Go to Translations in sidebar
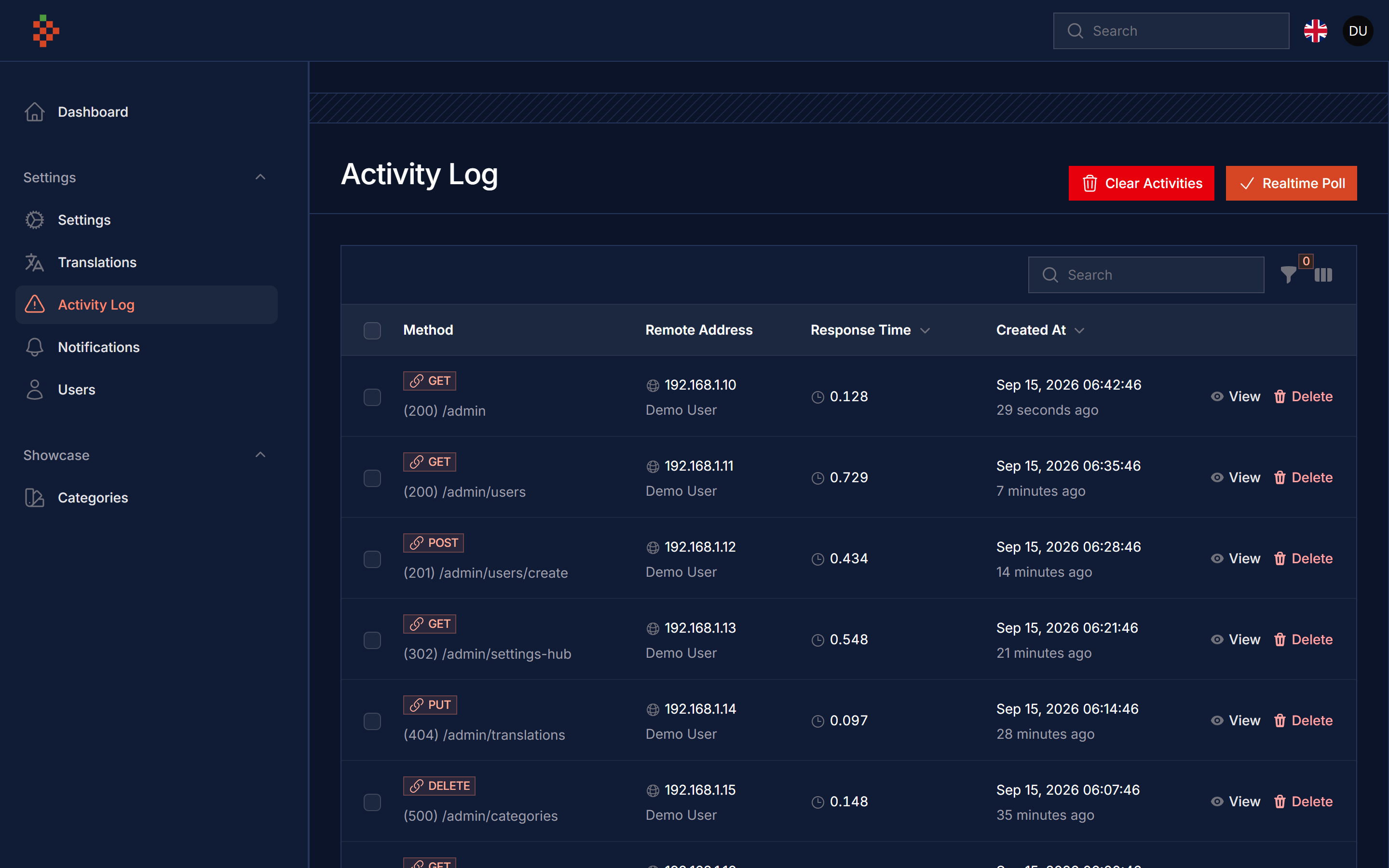1389x868 pixels. 146,262
